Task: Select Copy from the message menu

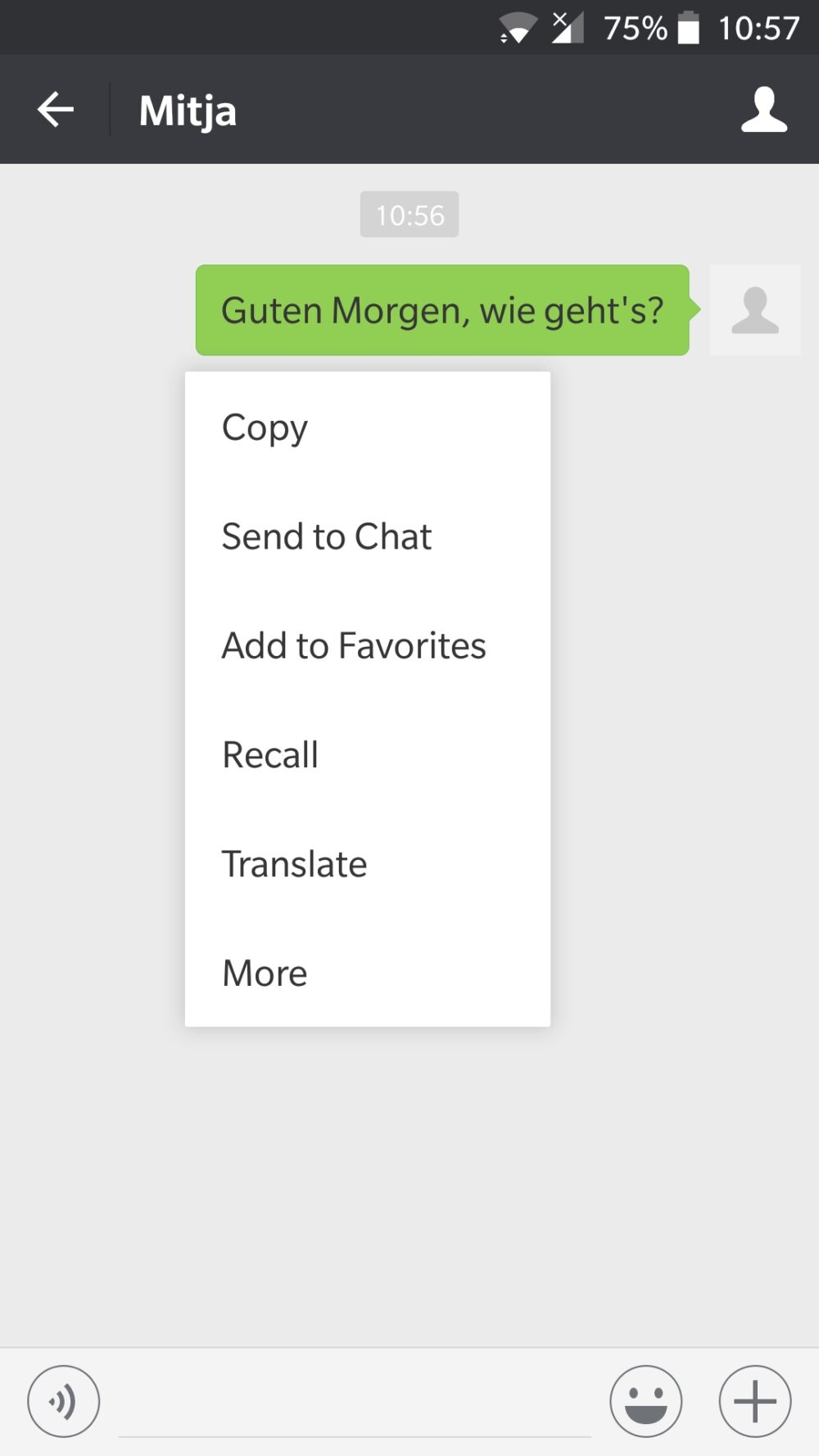Action: [264, 427]
